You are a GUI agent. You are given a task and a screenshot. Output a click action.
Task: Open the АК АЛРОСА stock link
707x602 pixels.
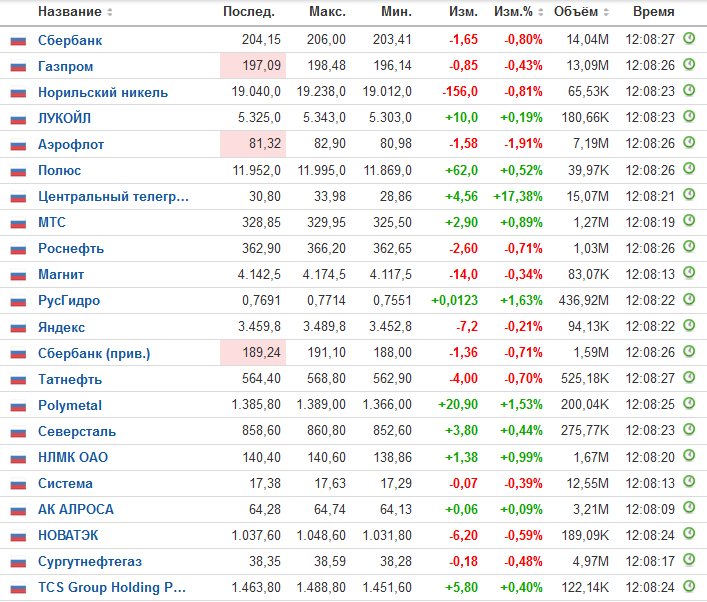pos(76,510)
